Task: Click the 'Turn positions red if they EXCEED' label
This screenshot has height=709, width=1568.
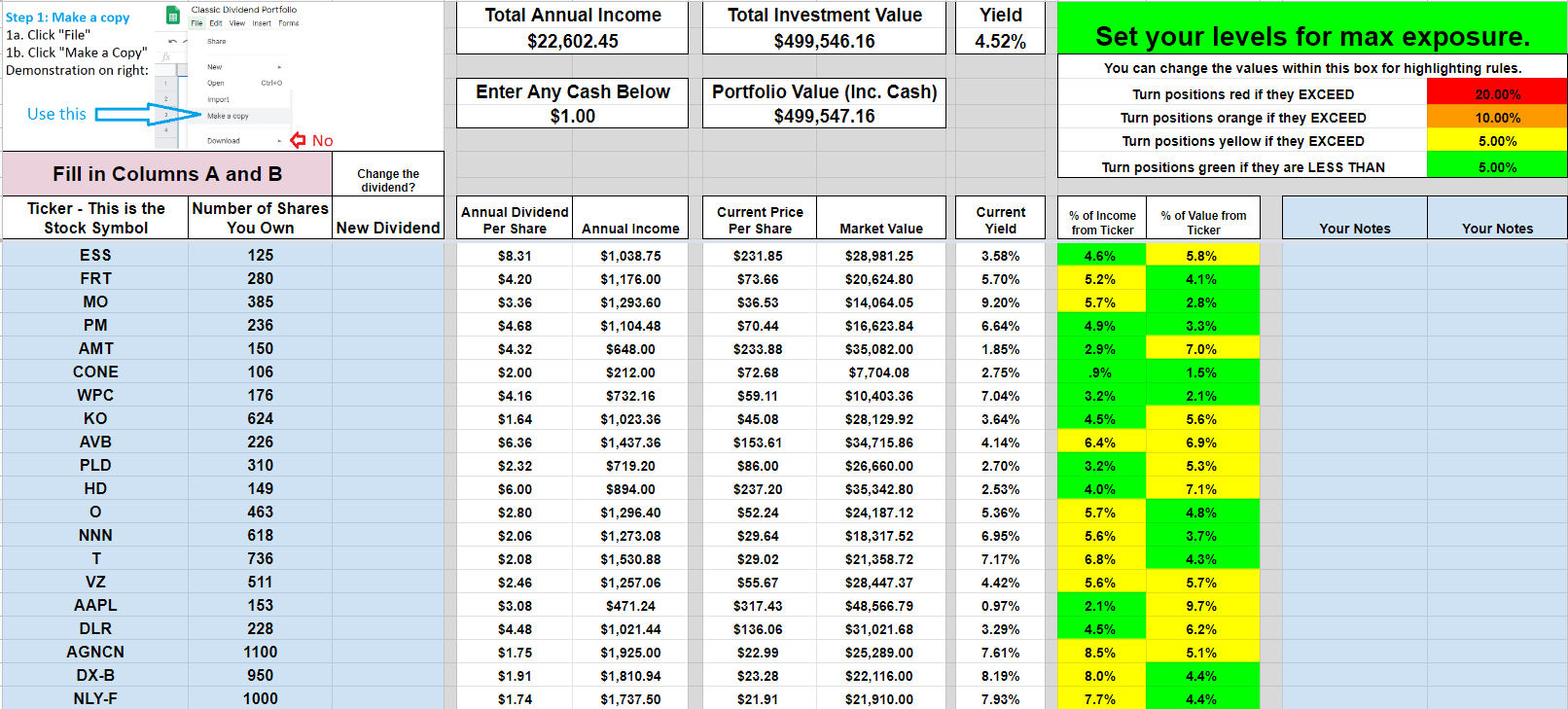Action: click(x=1243, y=94)
